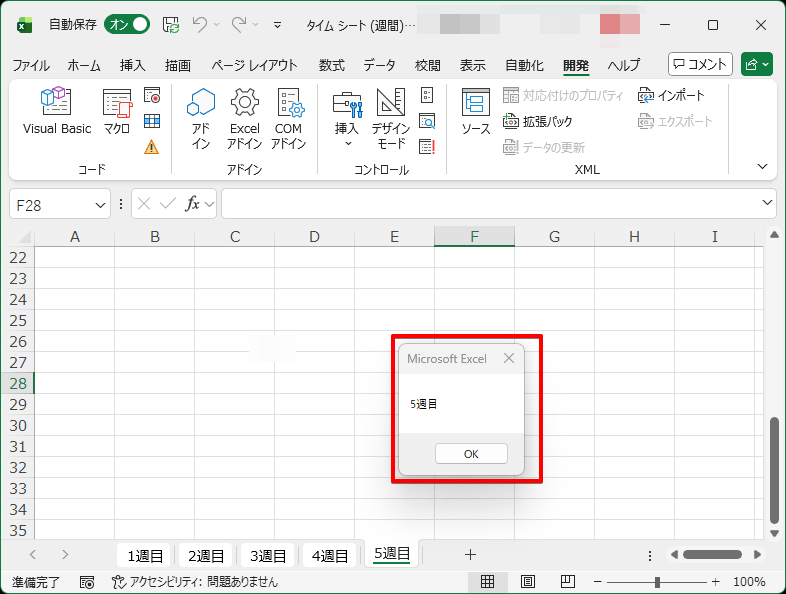Switch to sheet 3週目
The width and height of the screenshot is (786, 594).
tap(268, 555)
